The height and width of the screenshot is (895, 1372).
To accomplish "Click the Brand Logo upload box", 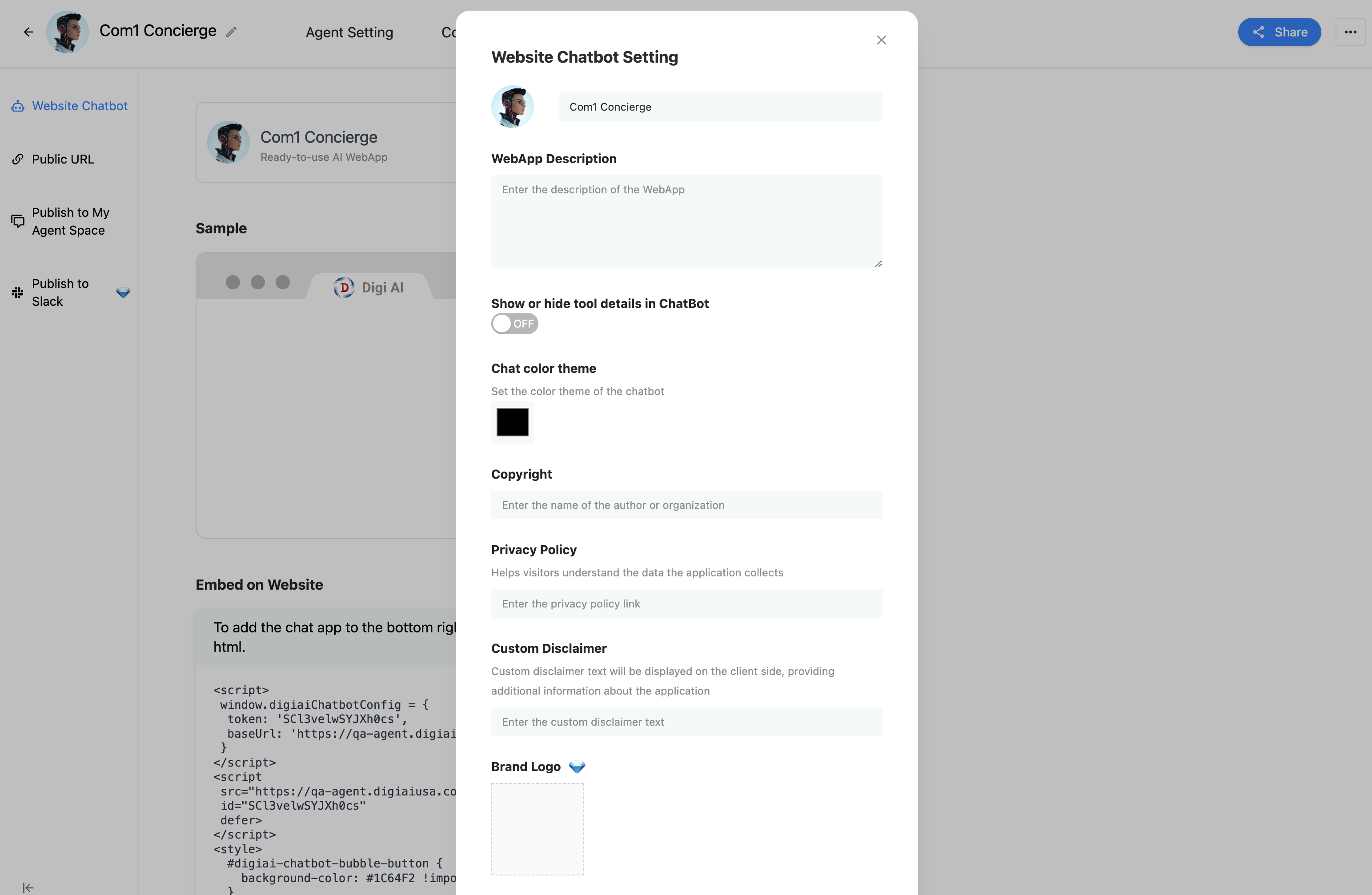I will tap(537, 829).
